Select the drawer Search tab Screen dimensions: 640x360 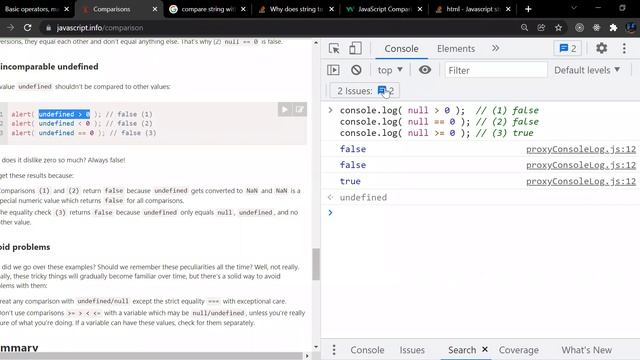coord(462,350)
